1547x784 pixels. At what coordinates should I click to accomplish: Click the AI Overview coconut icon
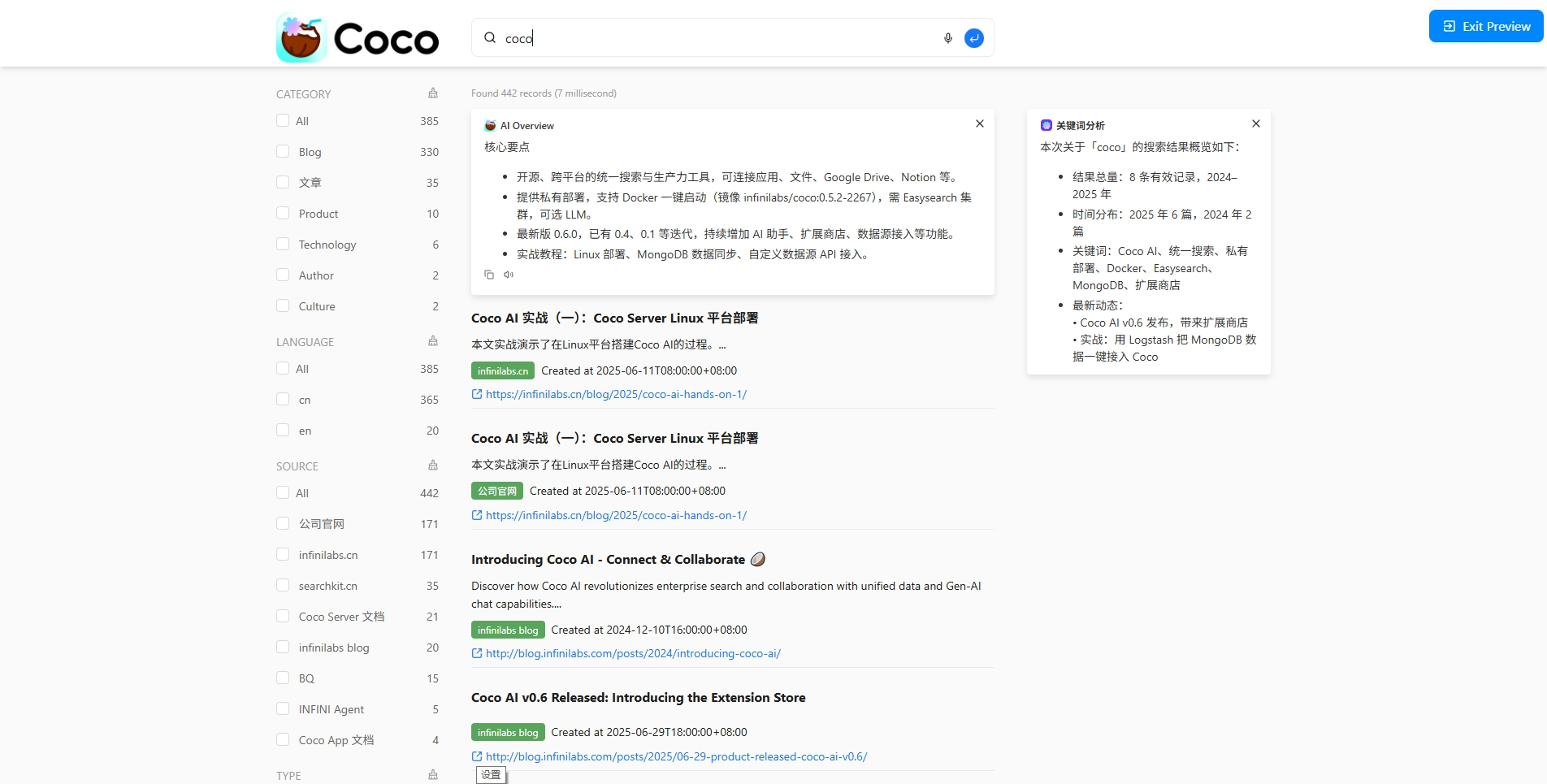(490, 125)
